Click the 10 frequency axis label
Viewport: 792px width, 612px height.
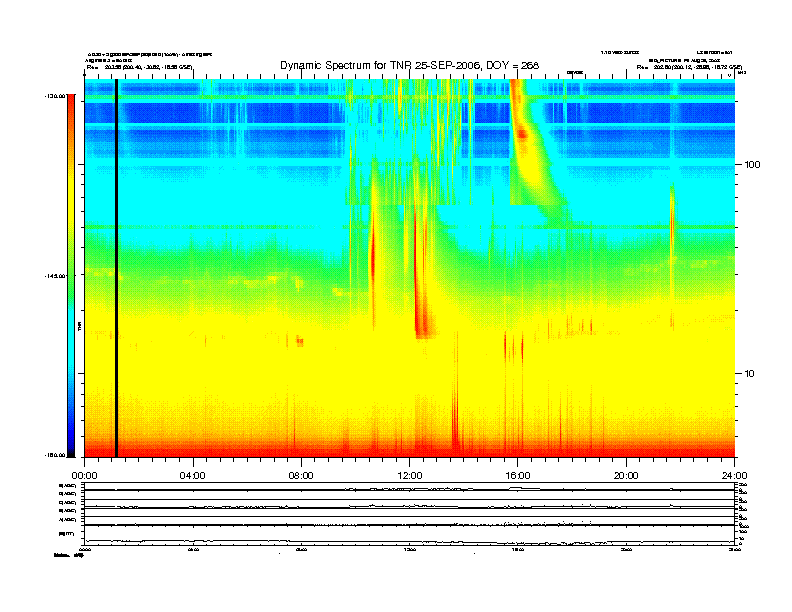pos(750,374)
